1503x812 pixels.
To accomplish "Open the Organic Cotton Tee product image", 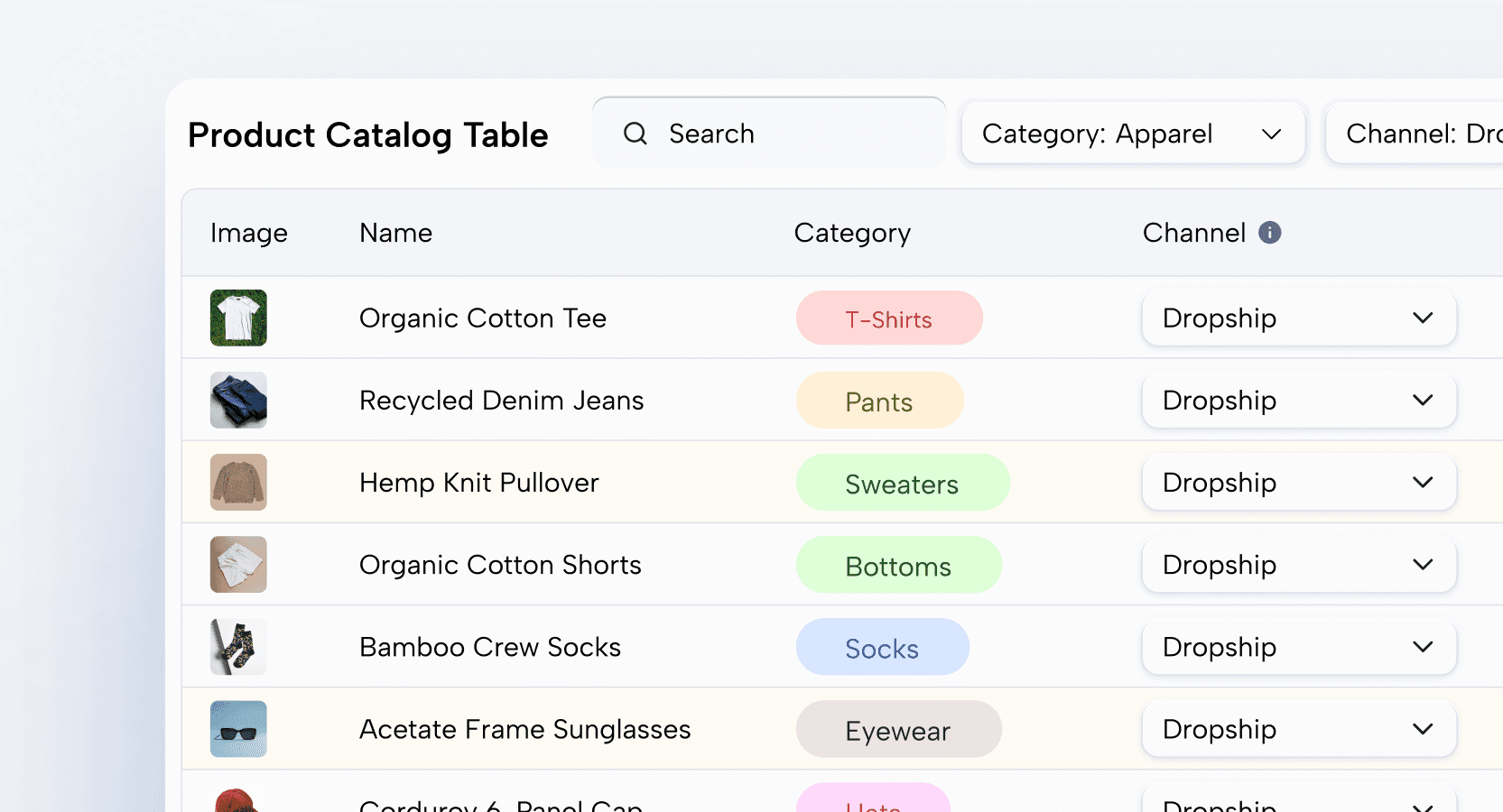I will (x=238, y=318).
